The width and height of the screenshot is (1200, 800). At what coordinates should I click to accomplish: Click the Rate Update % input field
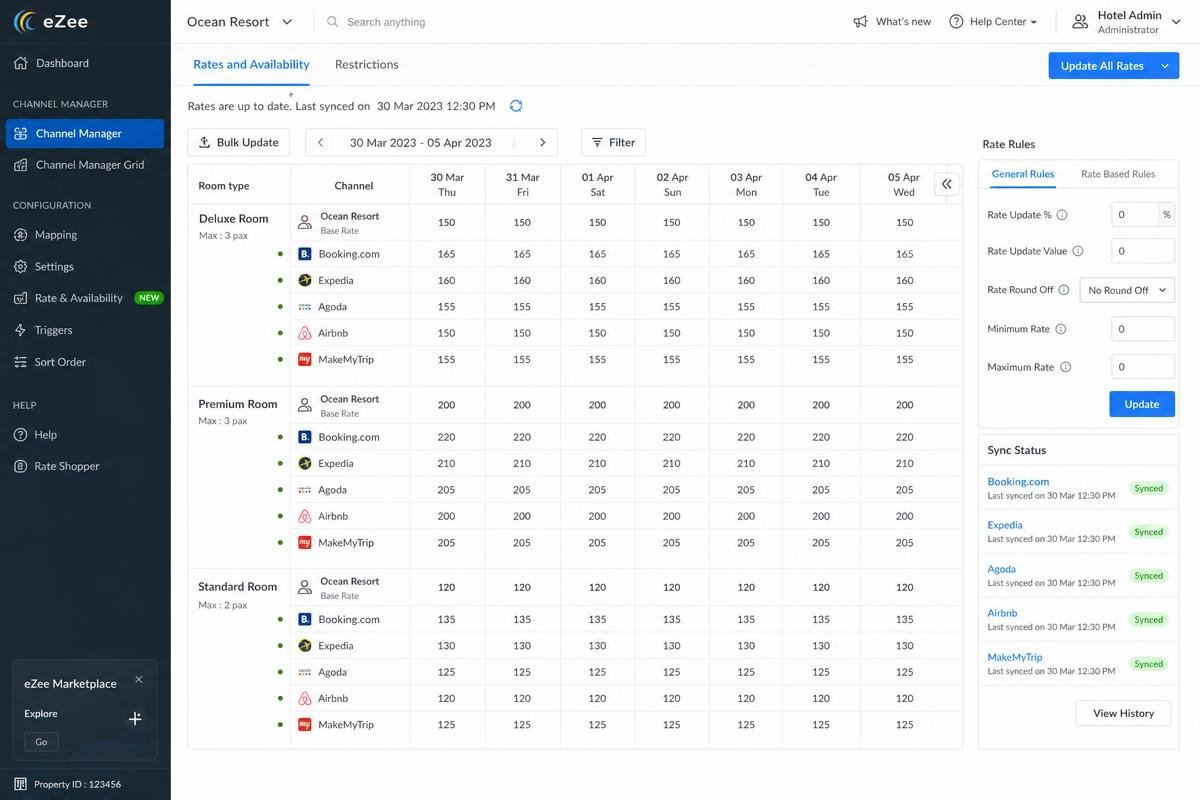pyautogui.click(x=1135, y=215)
